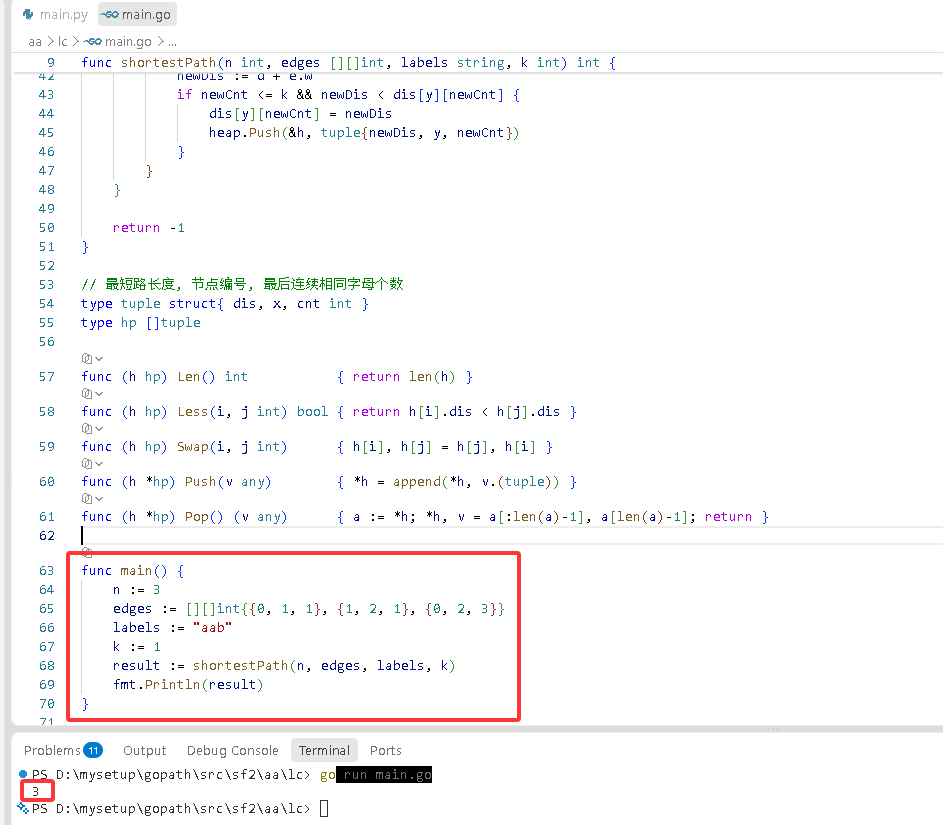
Task: Click the Go icon in the breadcrumb path
Action: pos(93,41)
